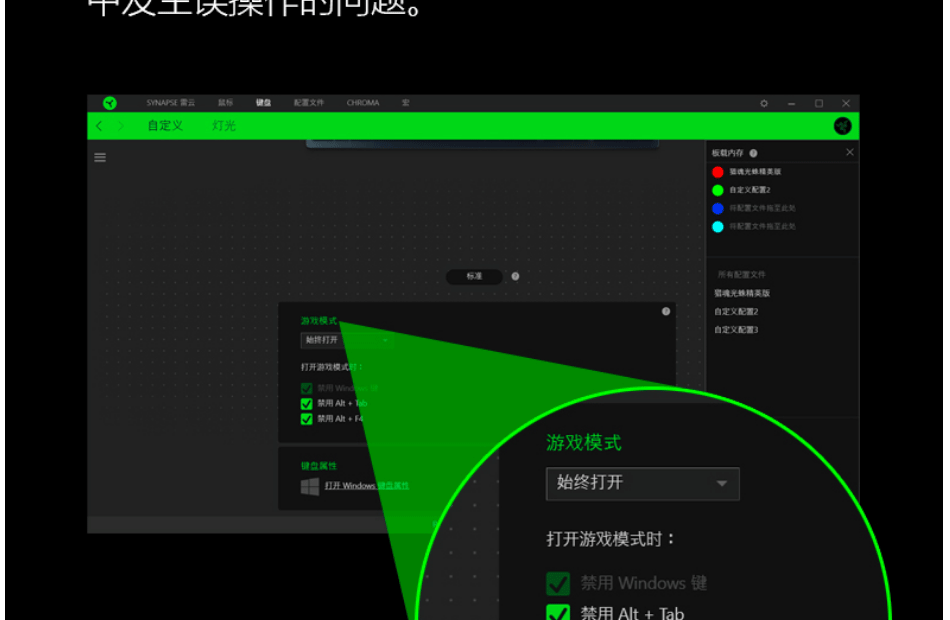Open the magnified 始终打开 dropdown arrow
Image resolution: width=950 pixels, height=620 pixels.
[x=721, y=484]
